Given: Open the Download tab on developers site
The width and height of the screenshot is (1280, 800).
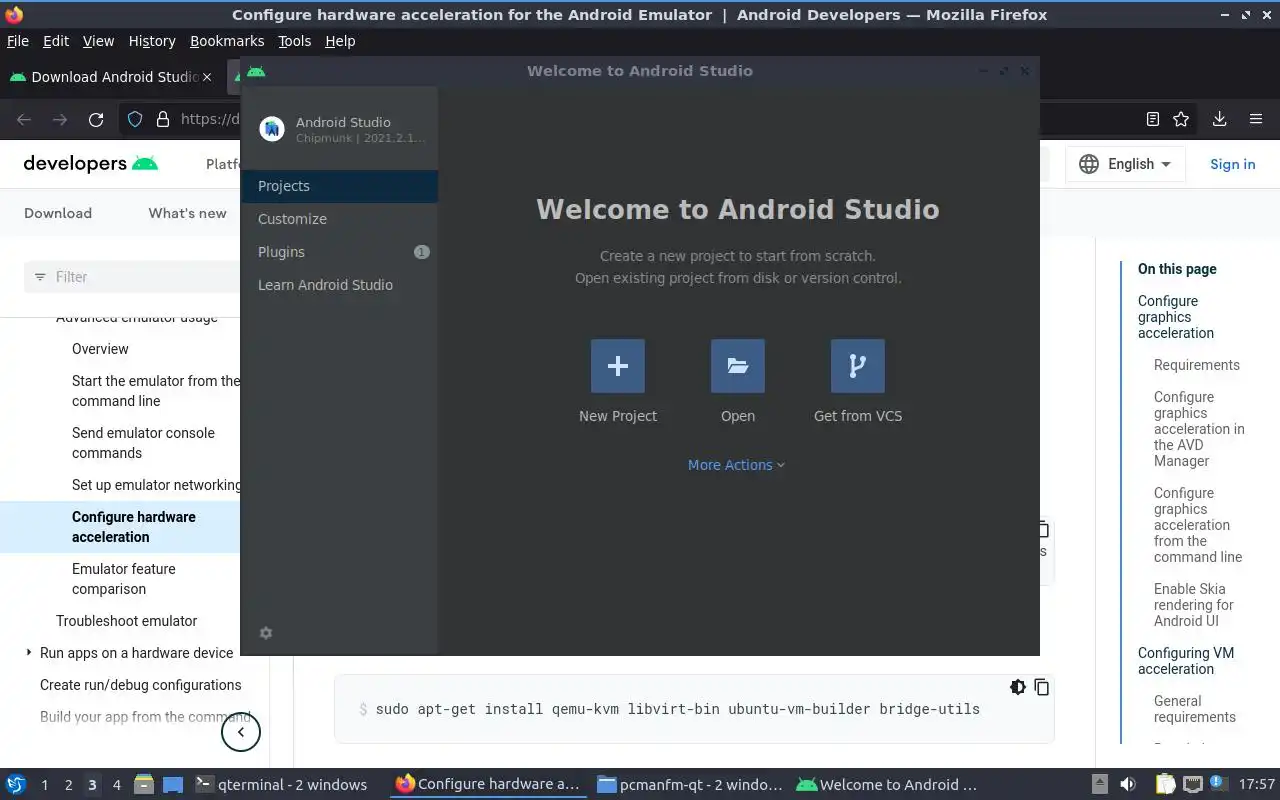Looking at the screenshot, I should (58, 213).
